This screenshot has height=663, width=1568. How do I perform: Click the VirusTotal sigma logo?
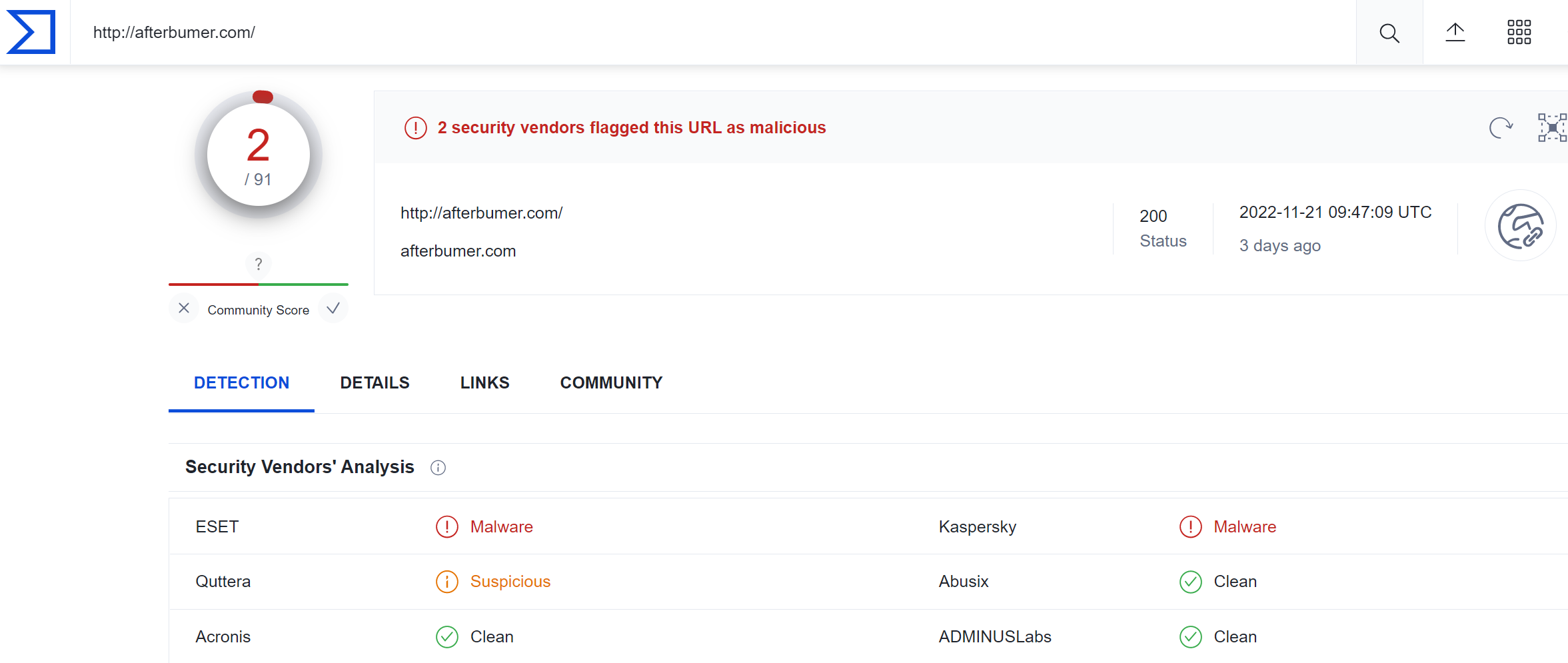coord(31,32)
